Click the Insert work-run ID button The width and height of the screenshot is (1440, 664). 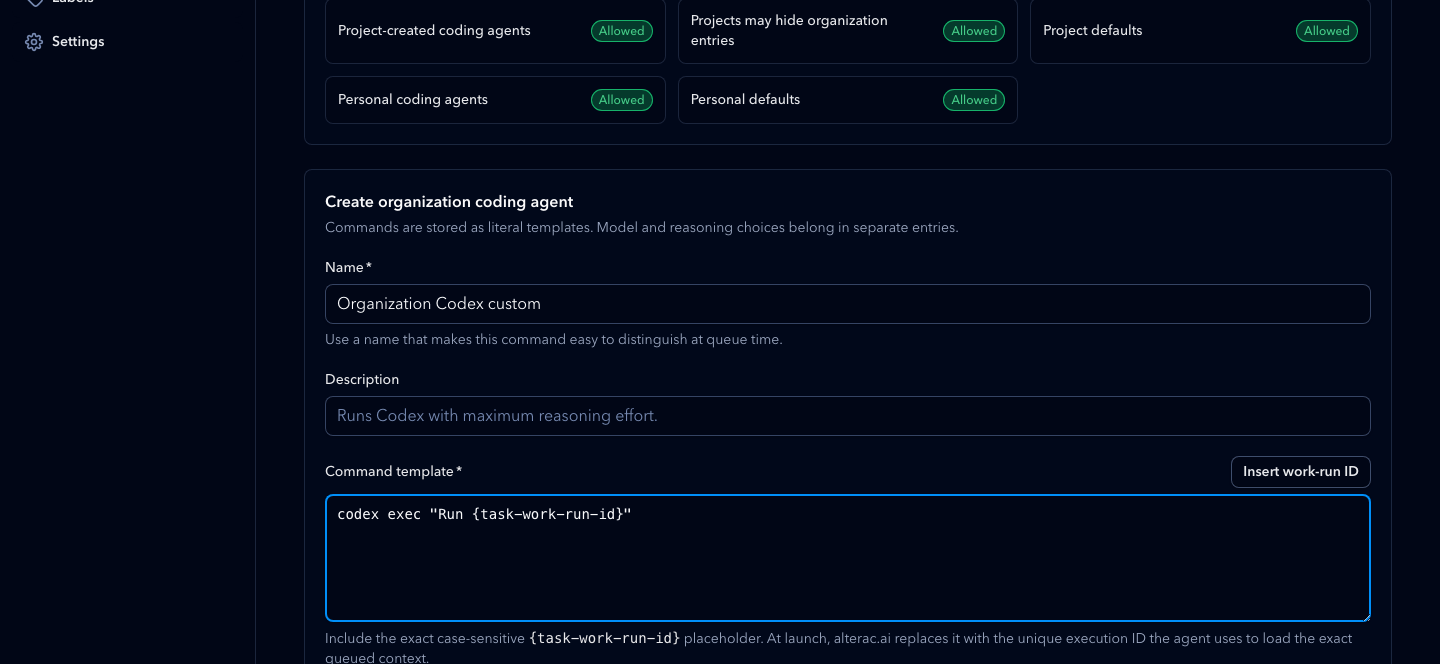pos(1300,472)
